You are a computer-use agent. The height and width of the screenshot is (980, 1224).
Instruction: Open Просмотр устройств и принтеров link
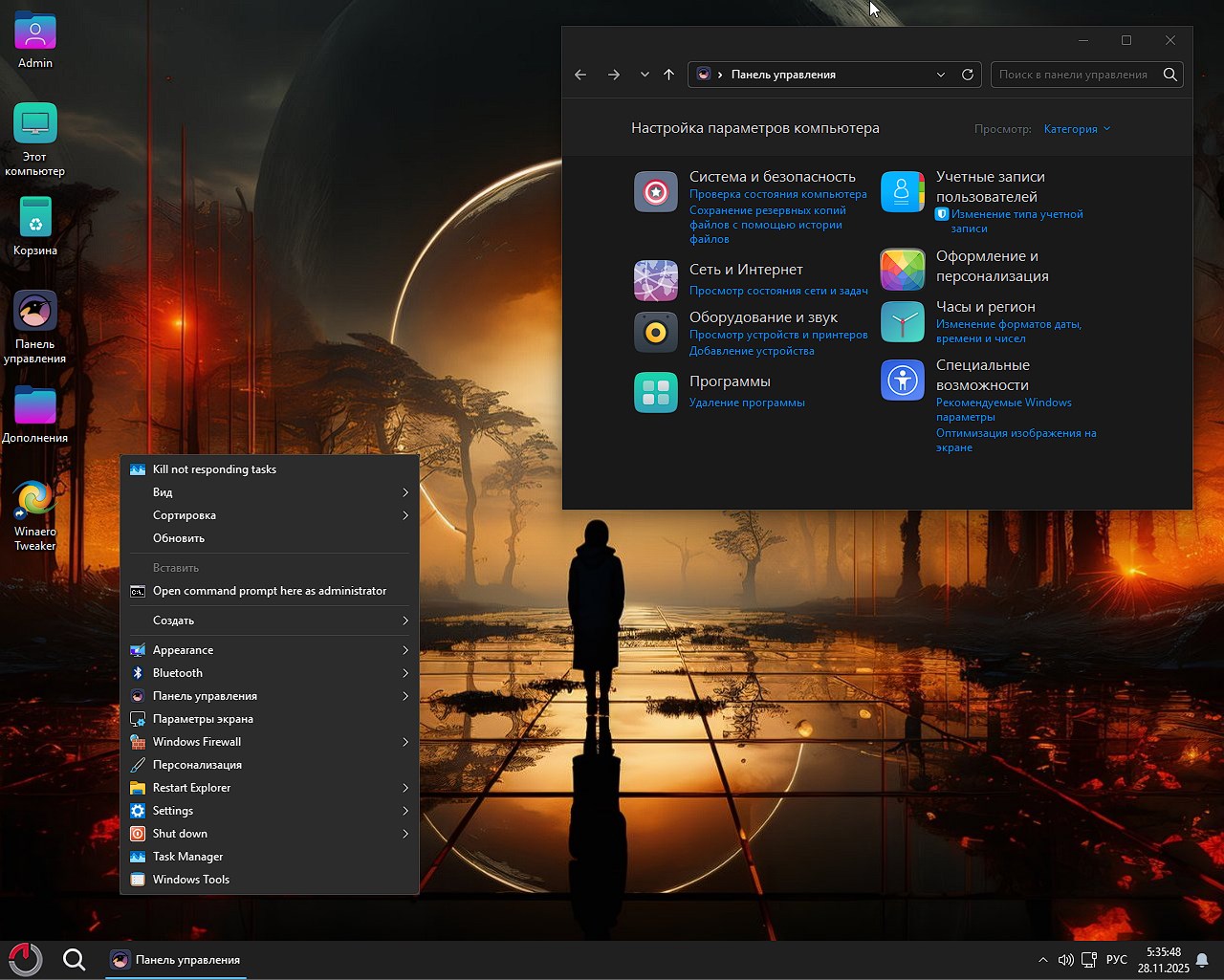coord(778,335)
